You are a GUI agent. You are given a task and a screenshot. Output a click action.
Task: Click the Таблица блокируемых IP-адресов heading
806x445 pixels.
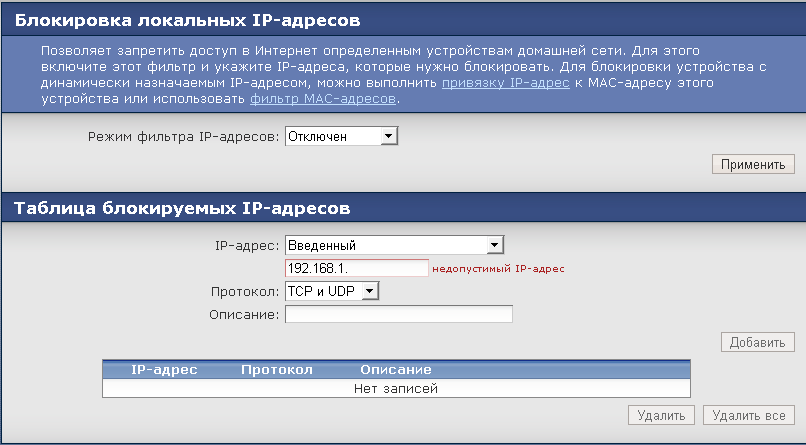pos(181,208)
